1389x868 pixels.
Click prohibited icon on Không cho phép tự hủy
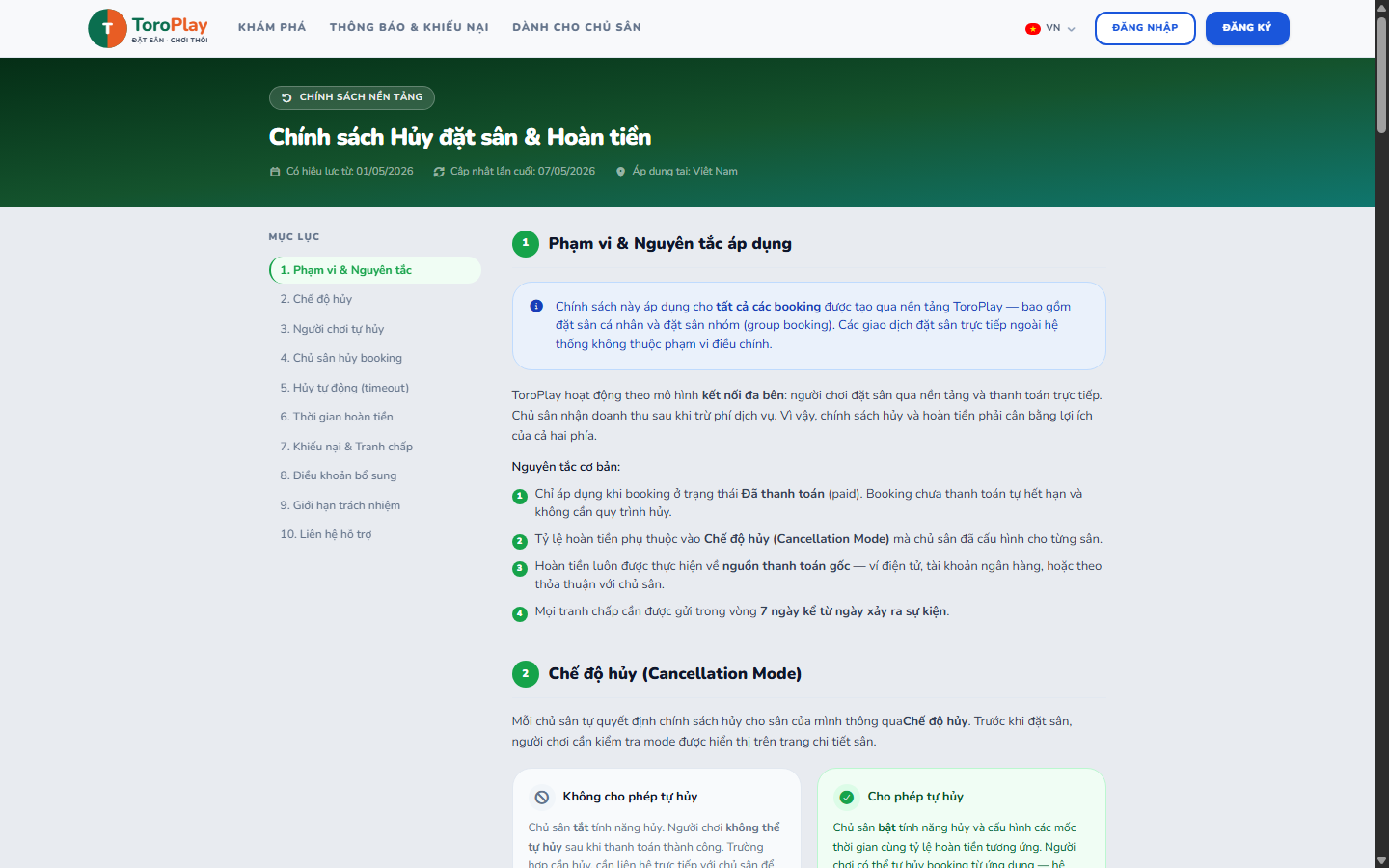click(x=542, y=798)
